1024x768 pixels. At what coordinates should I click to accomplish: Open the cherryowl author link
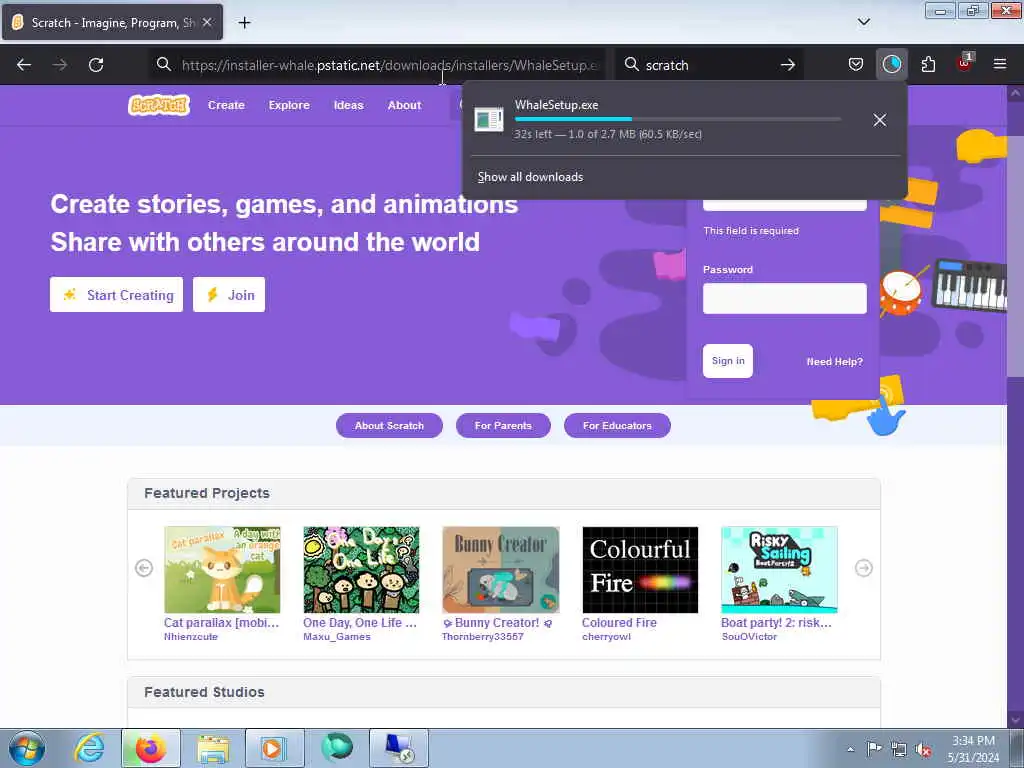[606, 637]
